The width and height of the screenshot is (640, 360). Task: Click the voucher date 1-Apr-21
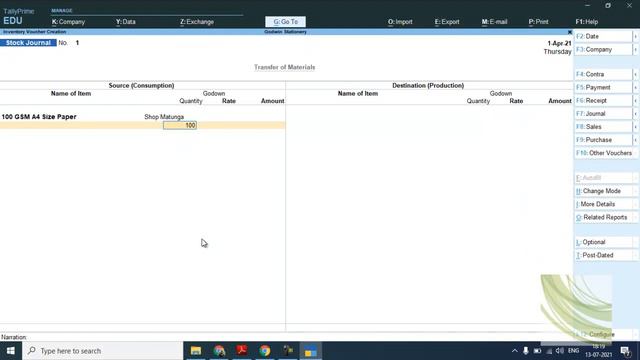click(559, 43)
